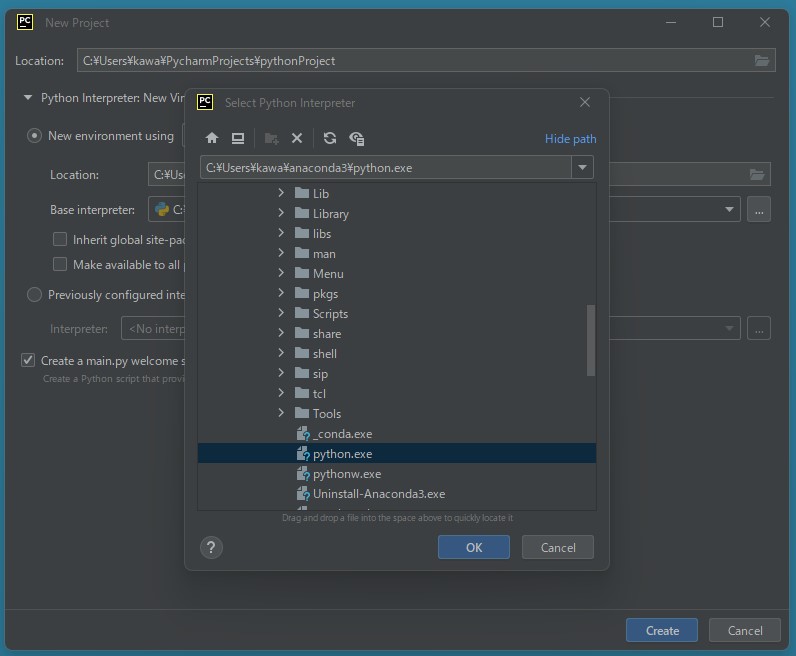Click the PyCharm logo in the New Project title bar
Image resolution: width=796 pixels, height=656 pixels.
[x=25, y=22]
